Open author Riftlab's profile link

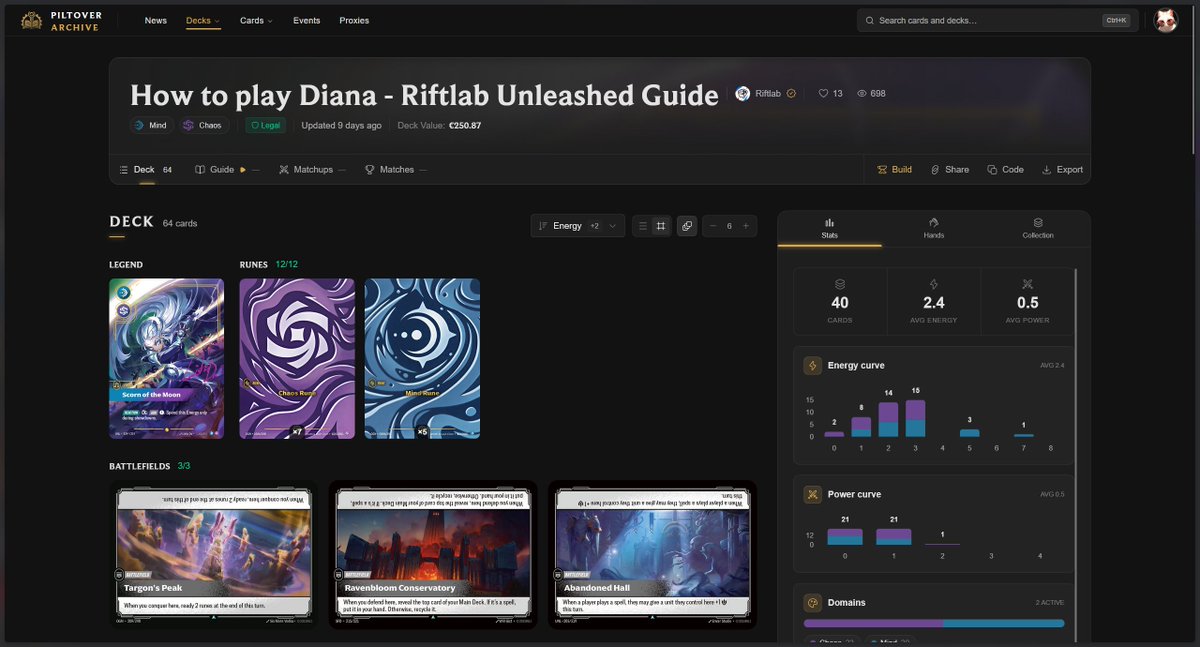[x=768, y=94]
